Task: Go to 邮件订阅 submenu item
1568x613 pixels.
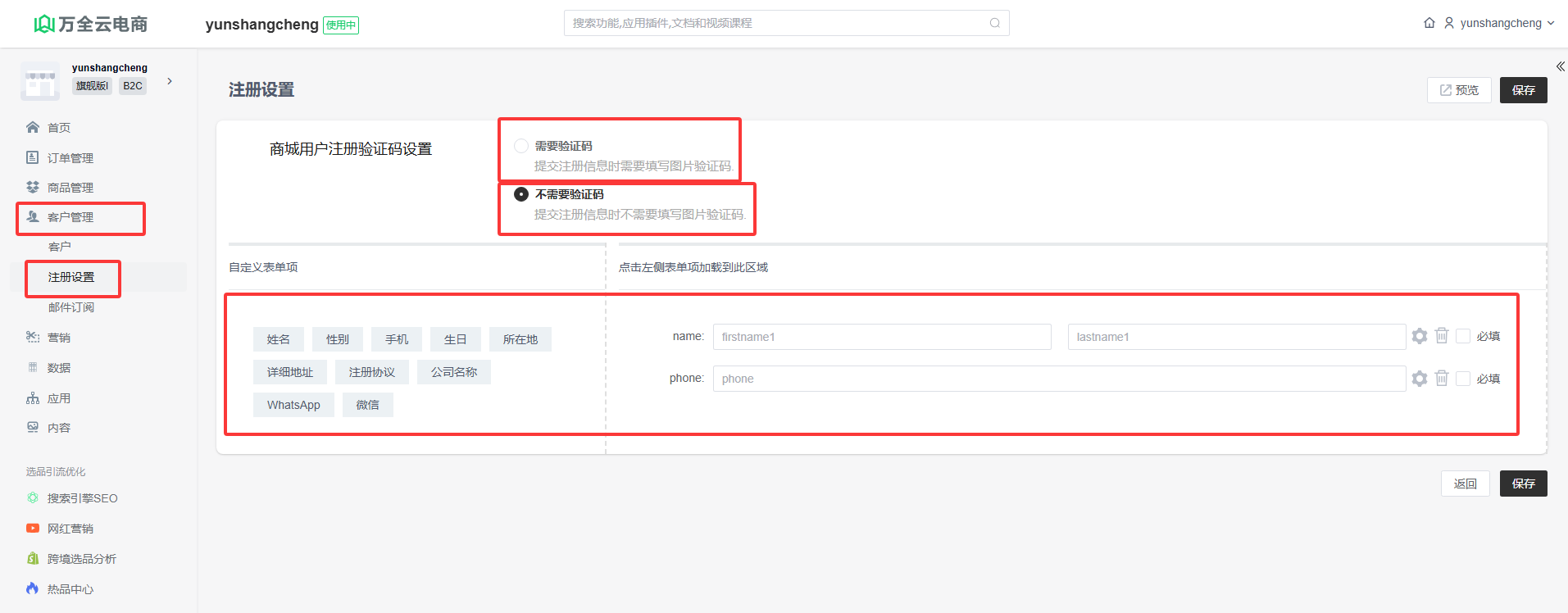Action: tap(71, 307)
